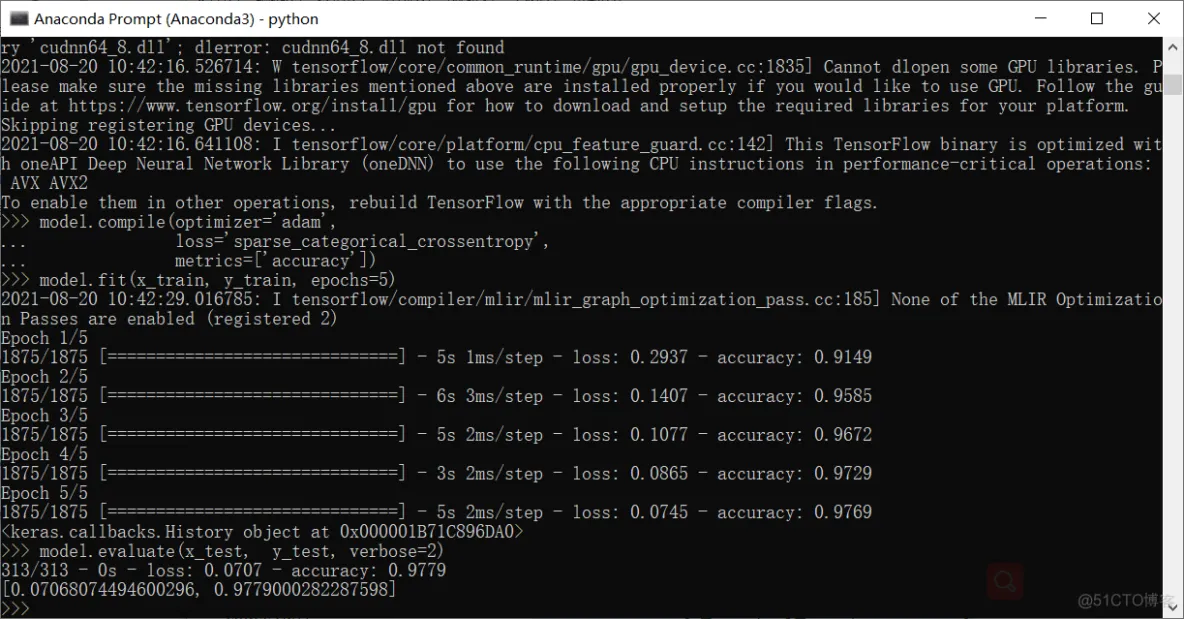The height and width of the screenshot is (619, 1184).
Task: Click the keras History object output line
Action: point(262,531)
